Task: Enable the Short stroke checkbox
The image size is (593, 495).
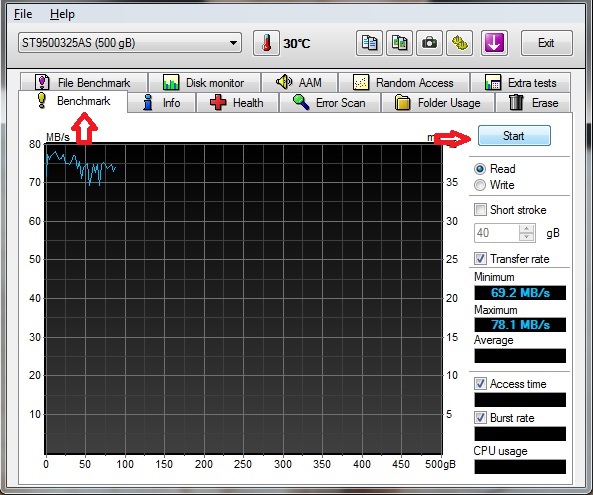Action: [x=480, y=209]
